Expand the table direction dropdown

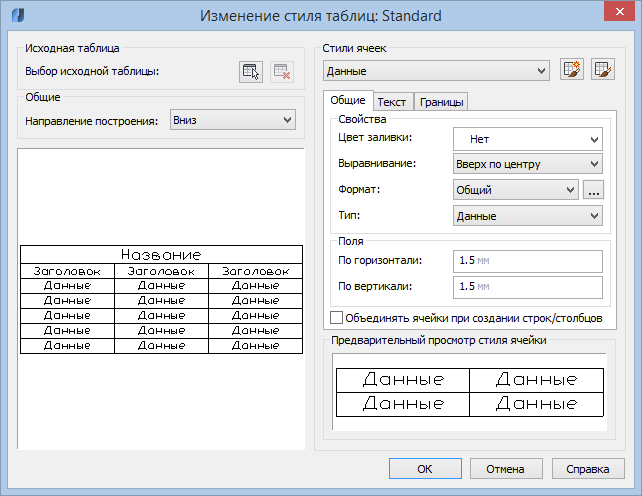[232, 120]
